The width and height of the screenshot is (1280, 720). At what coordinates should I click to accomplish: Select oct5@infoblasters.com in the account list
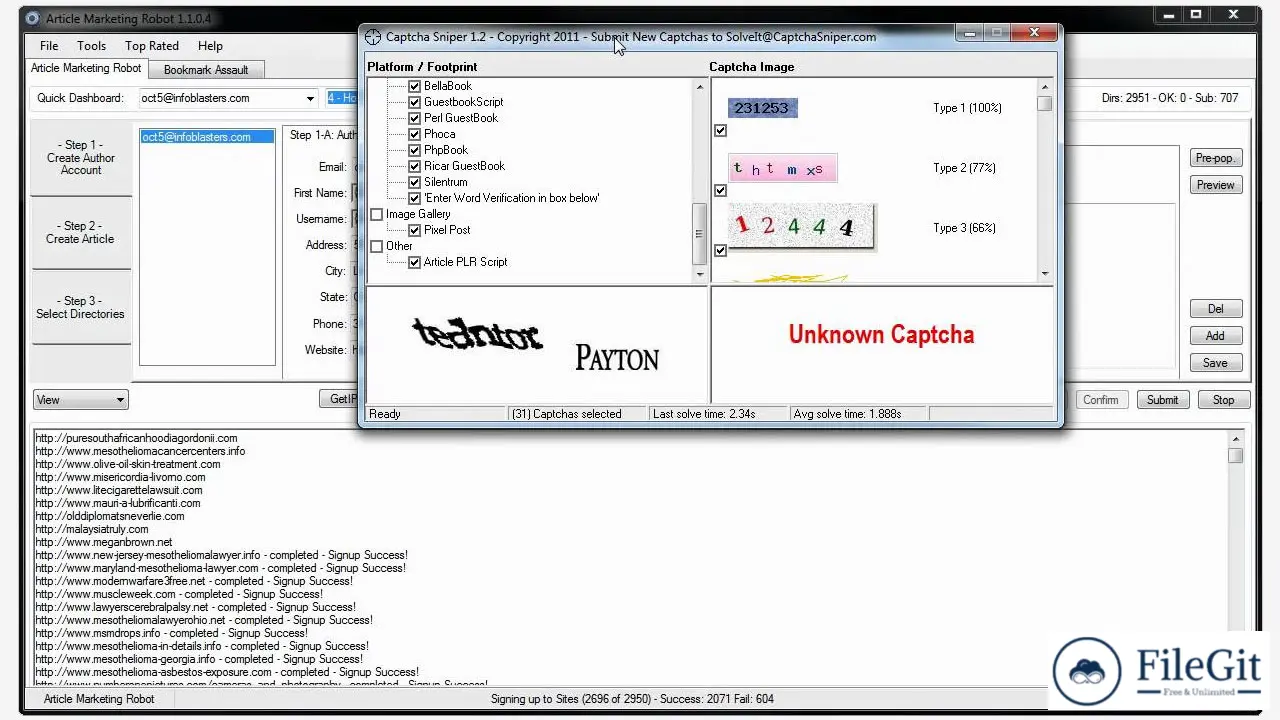207,137
